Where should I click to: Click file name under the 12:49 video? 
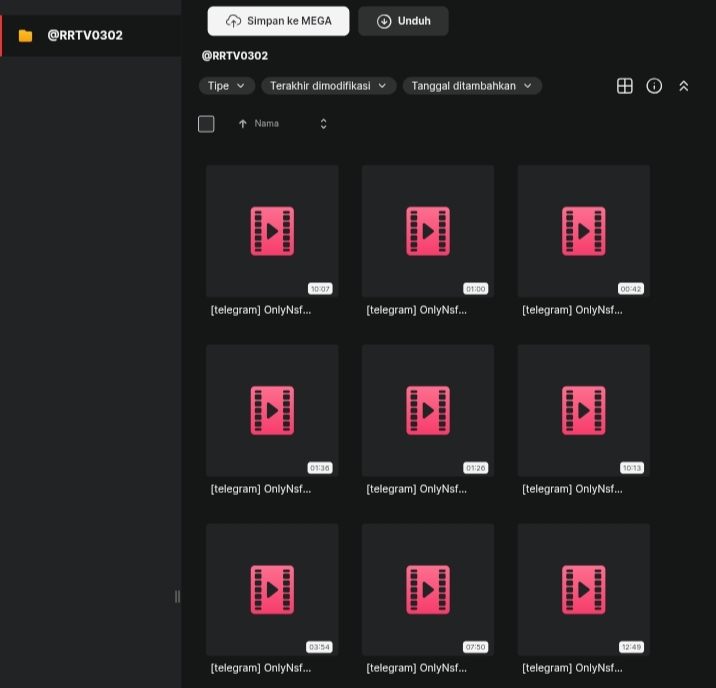572,668
